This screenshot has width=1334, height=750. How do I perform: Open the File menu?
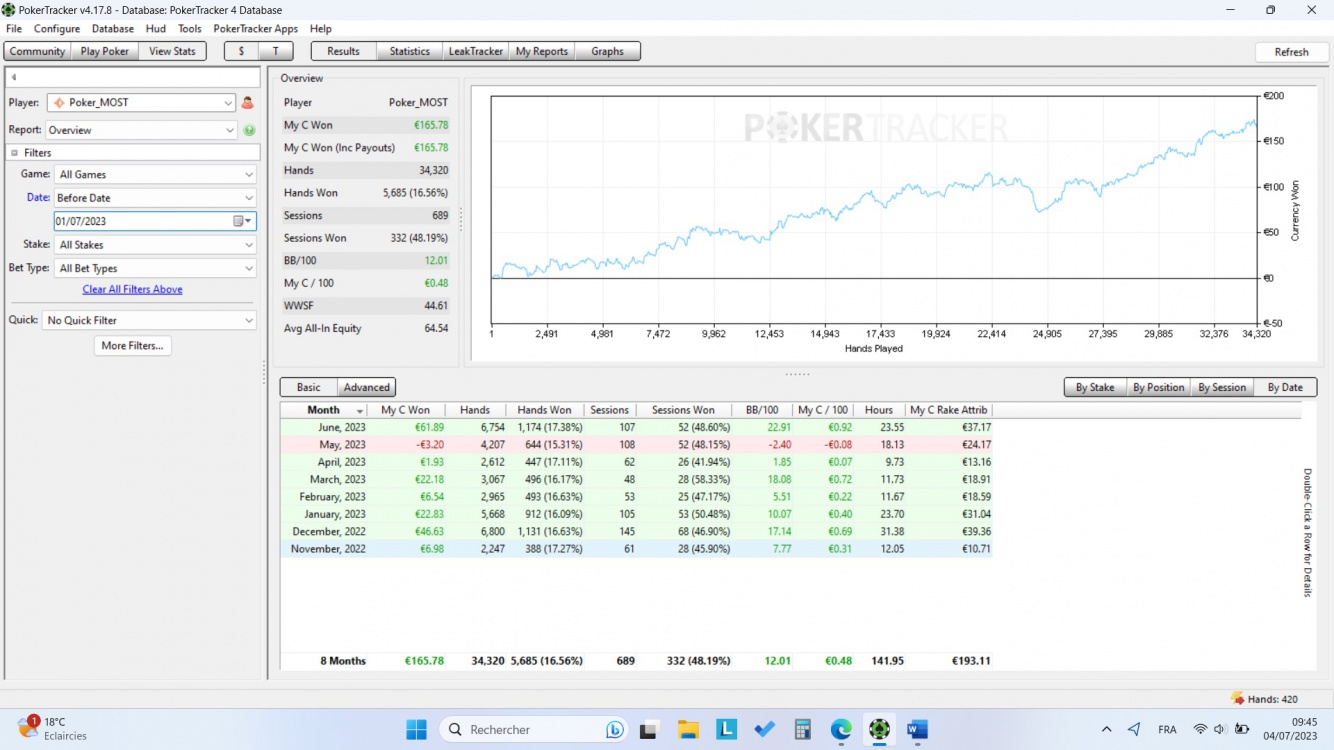click(x=14, y=29)
